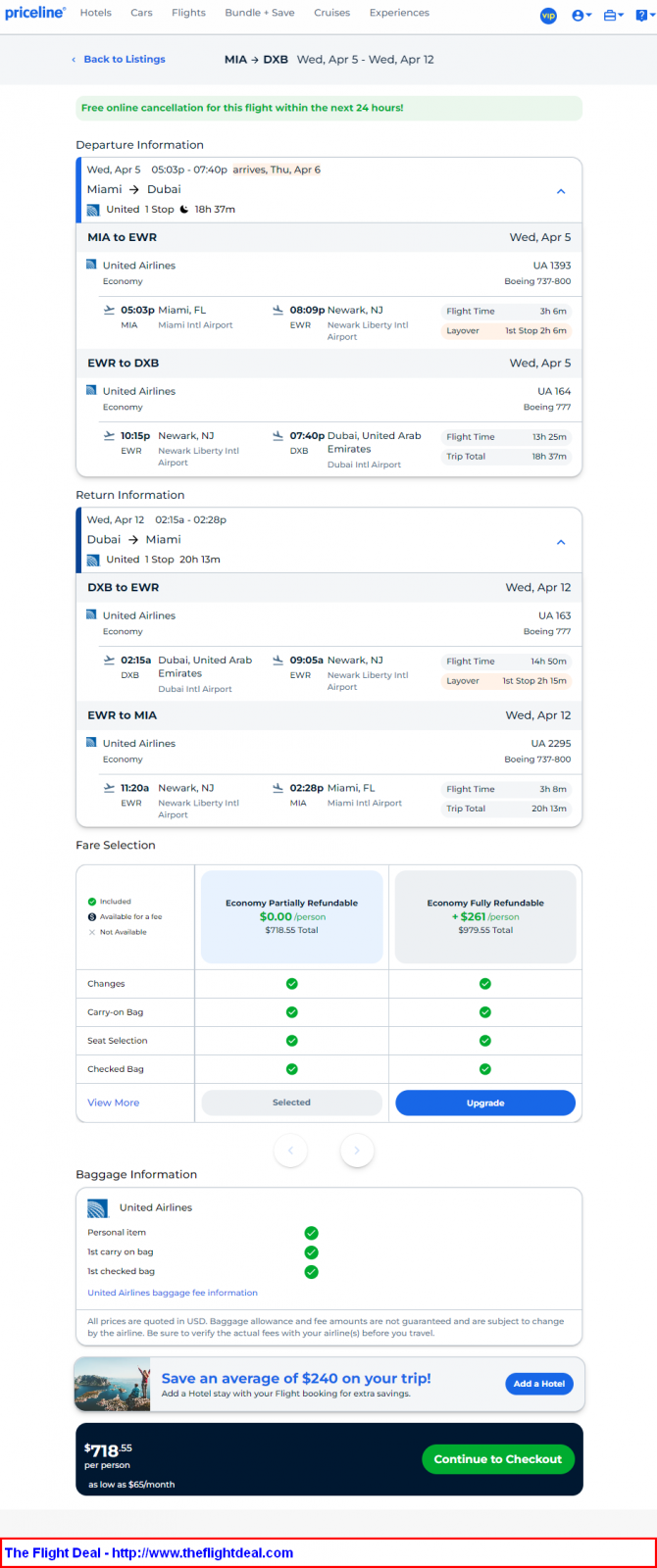The width and height of the screenshot is (657, 1568).
Task: Go to Cars tab
Action: [142, 13]
